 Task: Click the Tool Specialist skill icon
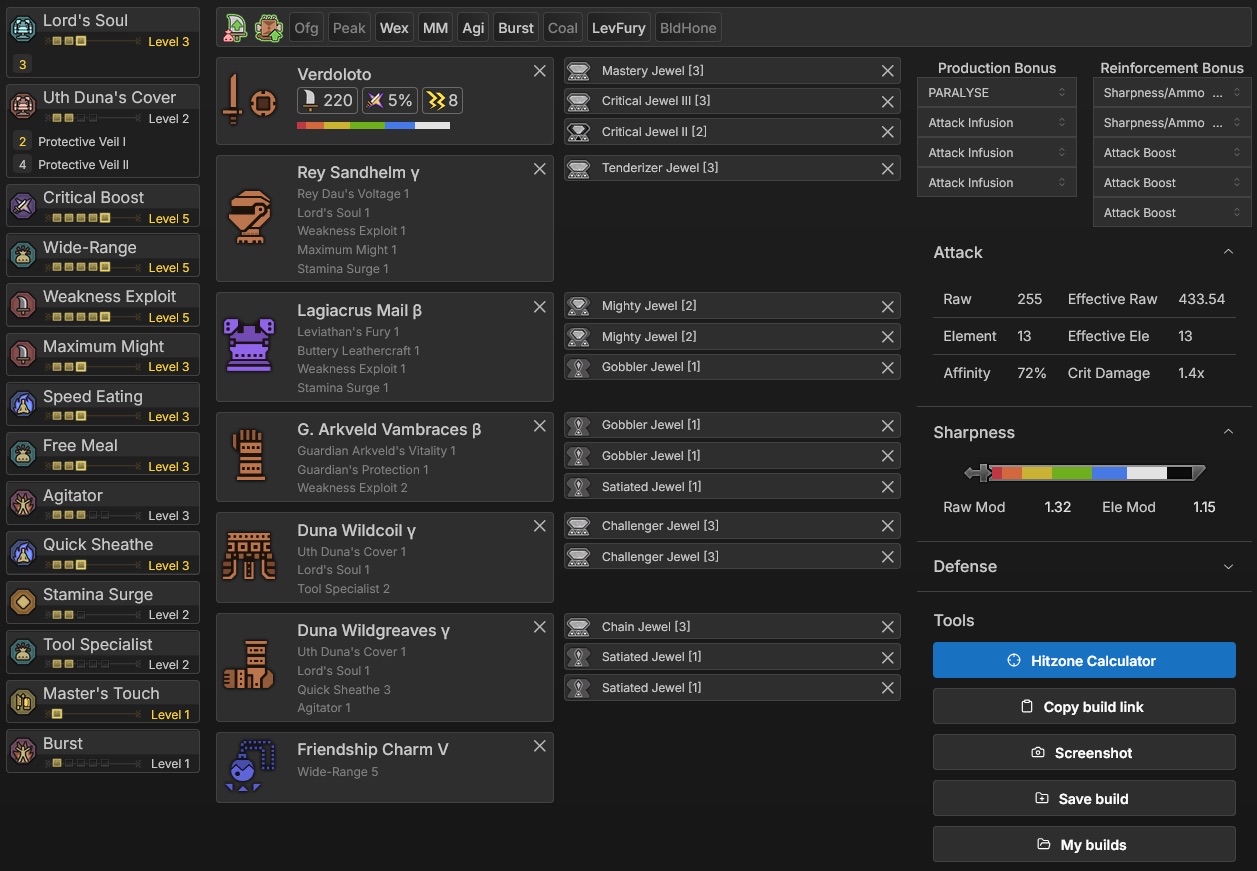tap(22, 652)
